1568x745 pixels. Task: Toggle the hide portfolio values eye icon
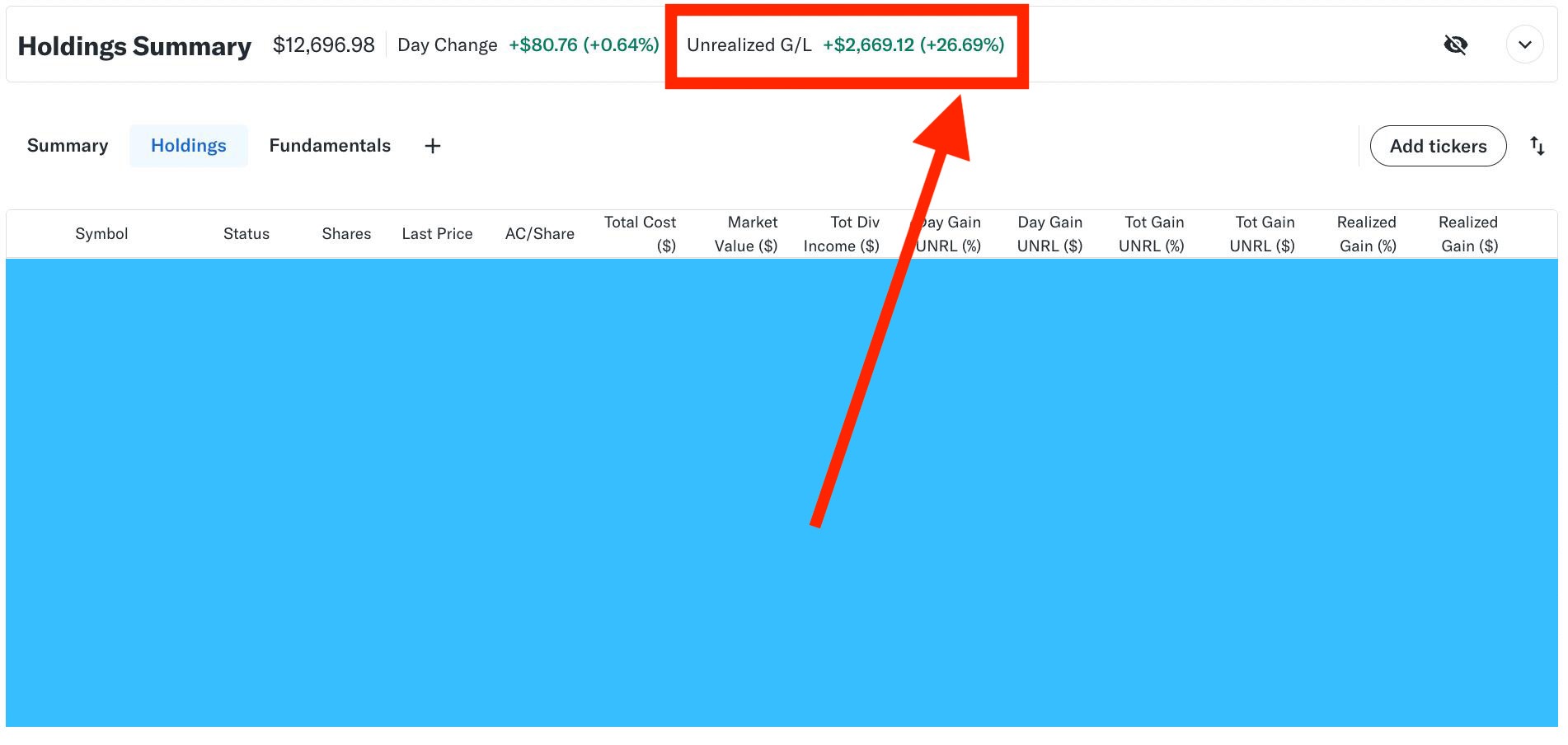[x=1455, y=45]
